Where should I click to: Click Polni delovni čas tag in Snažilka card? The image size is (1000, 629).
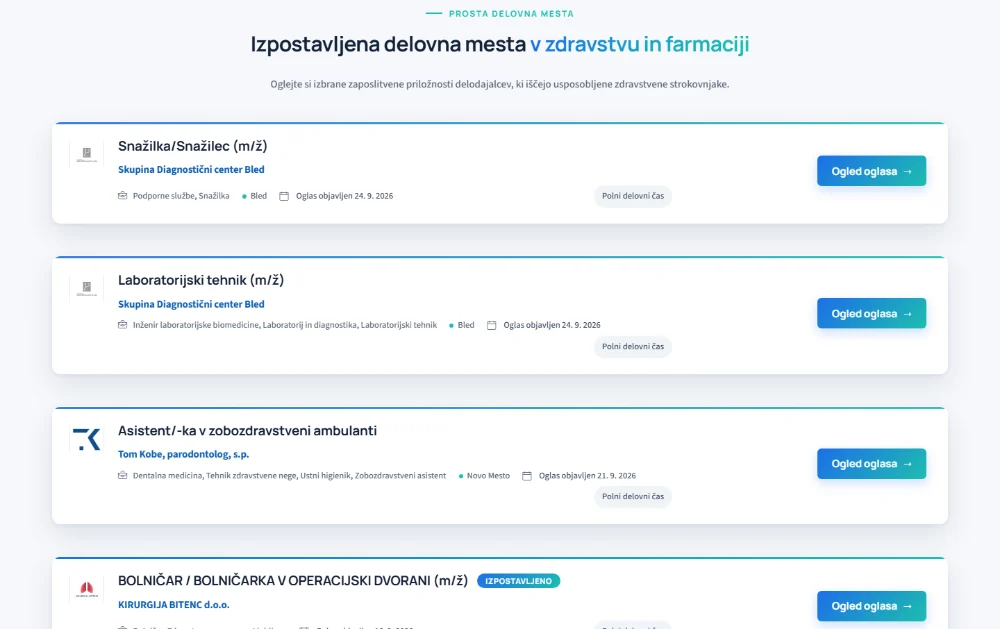(x=633, y=196)
